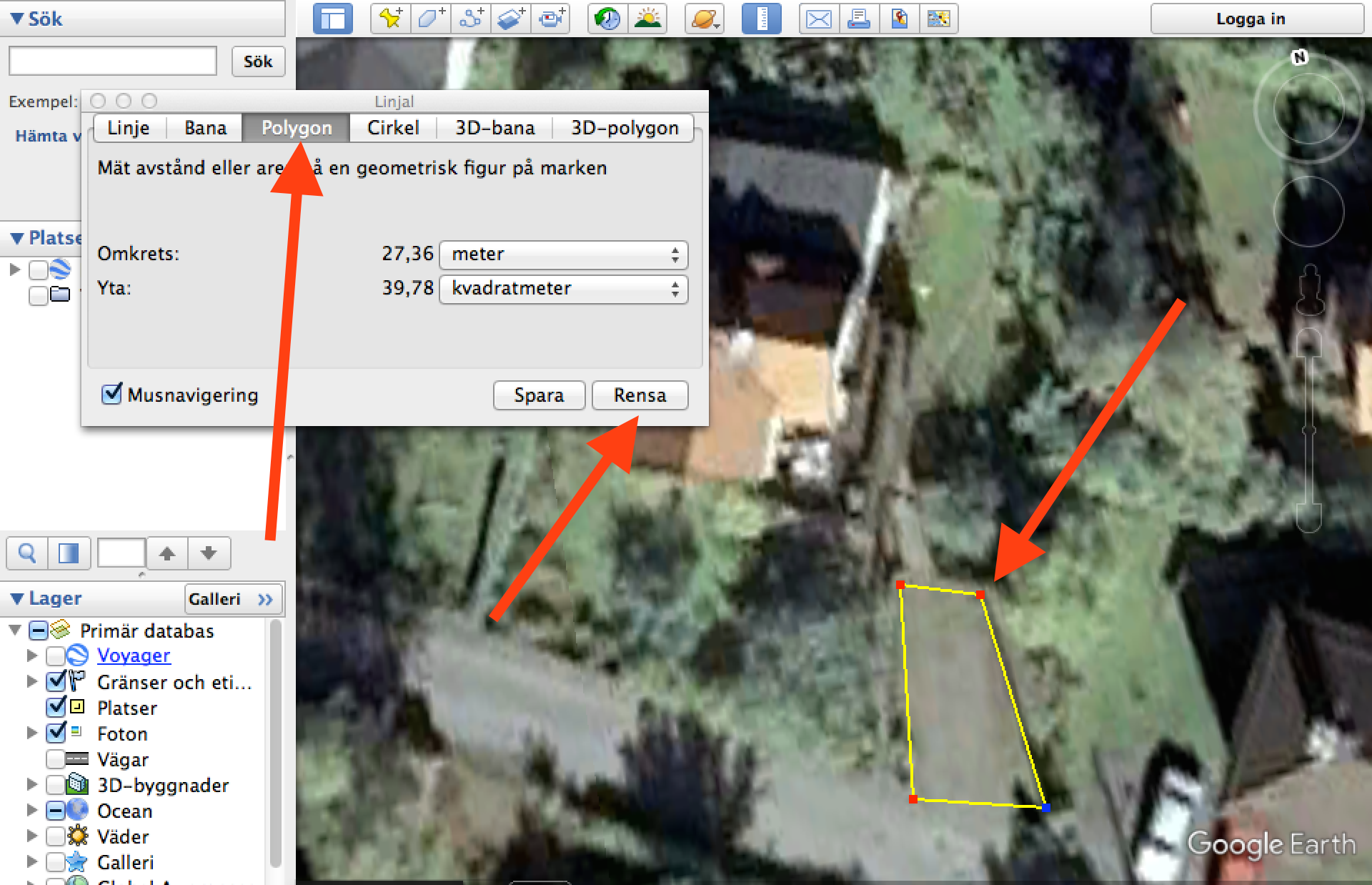Click the Add Path toolbar icon

pyautogui.click(x=470, y=19)
